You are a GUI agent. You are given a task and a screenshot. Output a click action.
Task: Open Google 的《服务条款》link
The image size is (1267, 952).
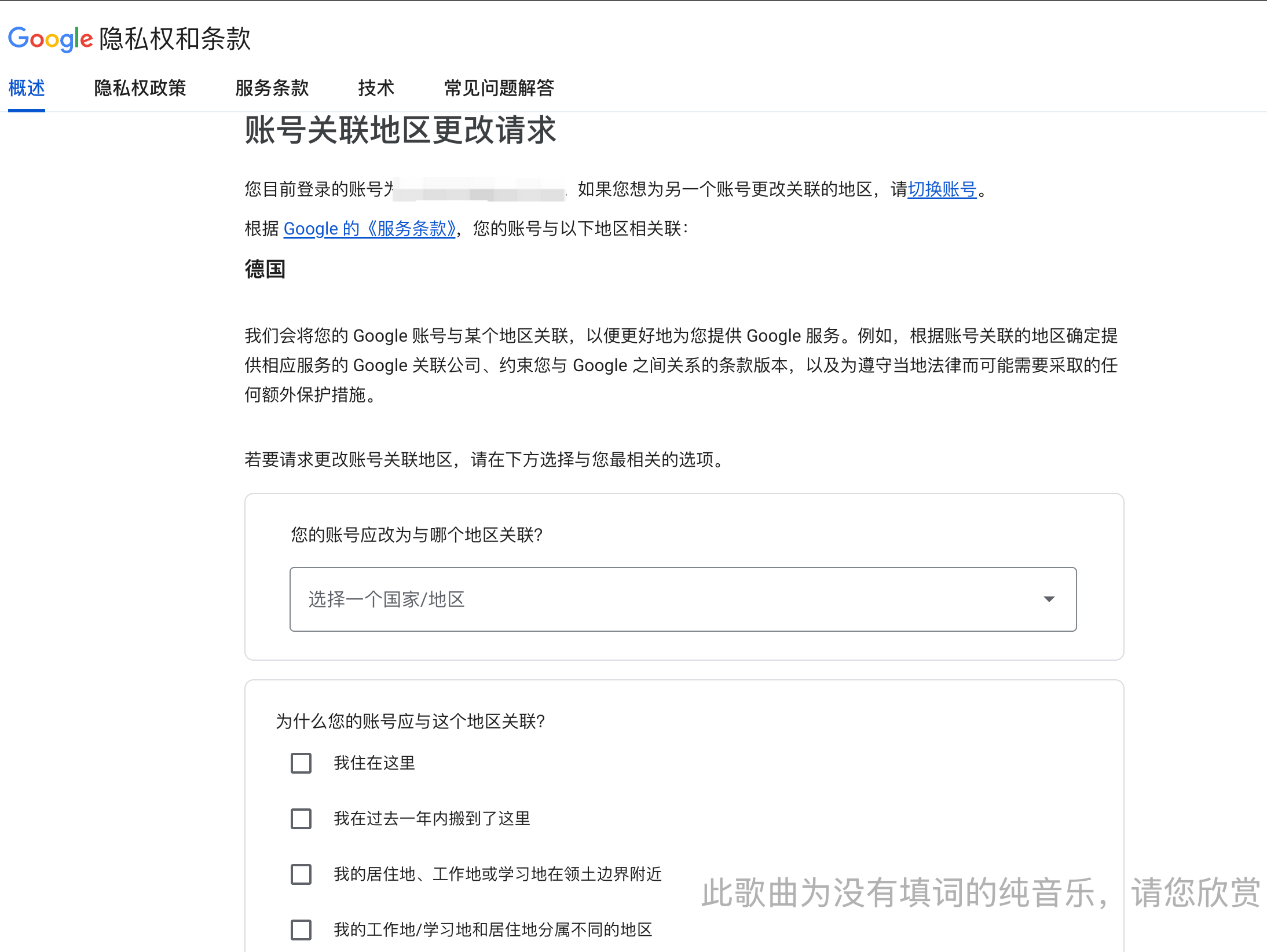tap(369, 229)
